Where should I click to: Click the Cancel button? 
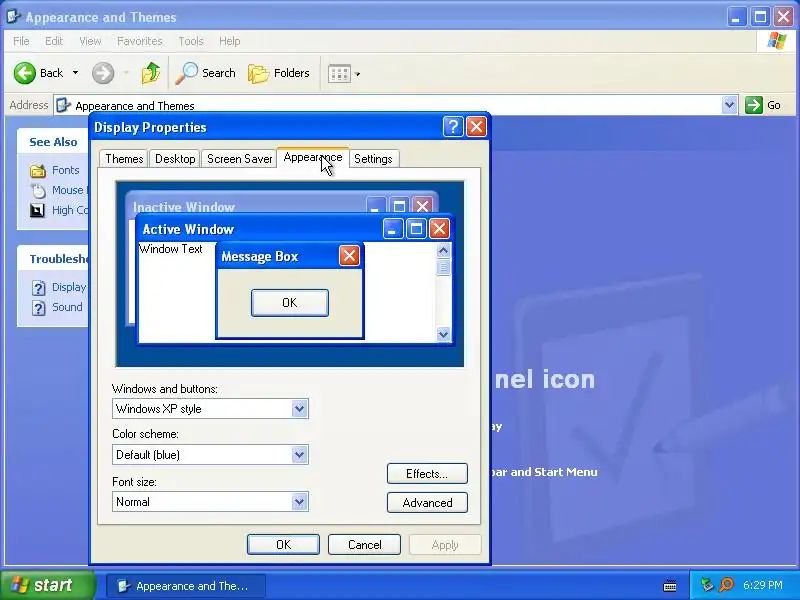pos(364,544)
